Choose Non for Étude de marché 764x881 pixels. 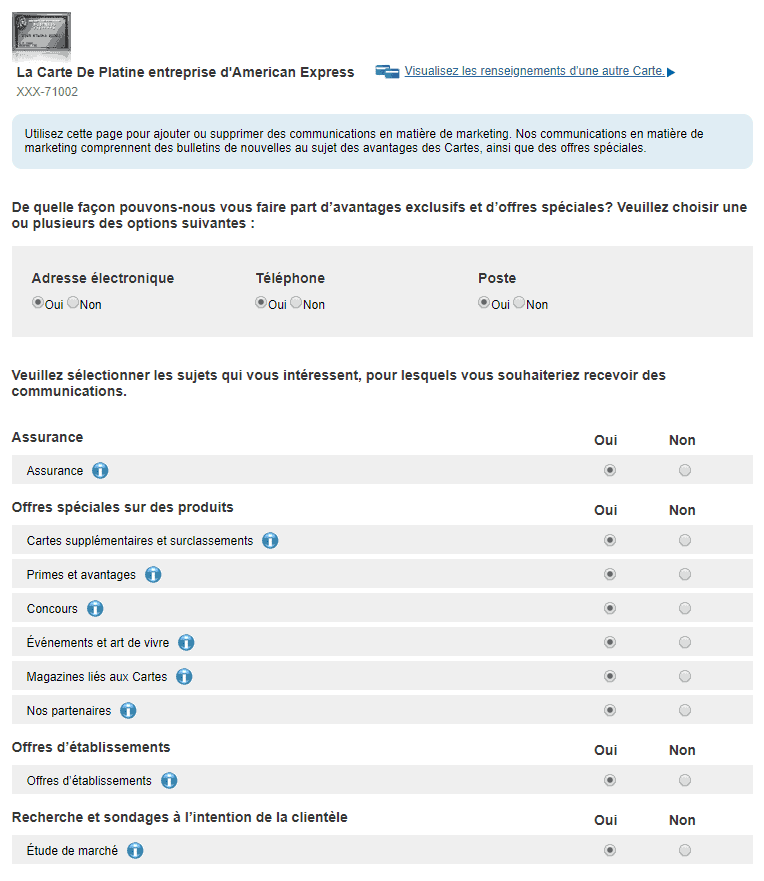click(x=684, y=850)
